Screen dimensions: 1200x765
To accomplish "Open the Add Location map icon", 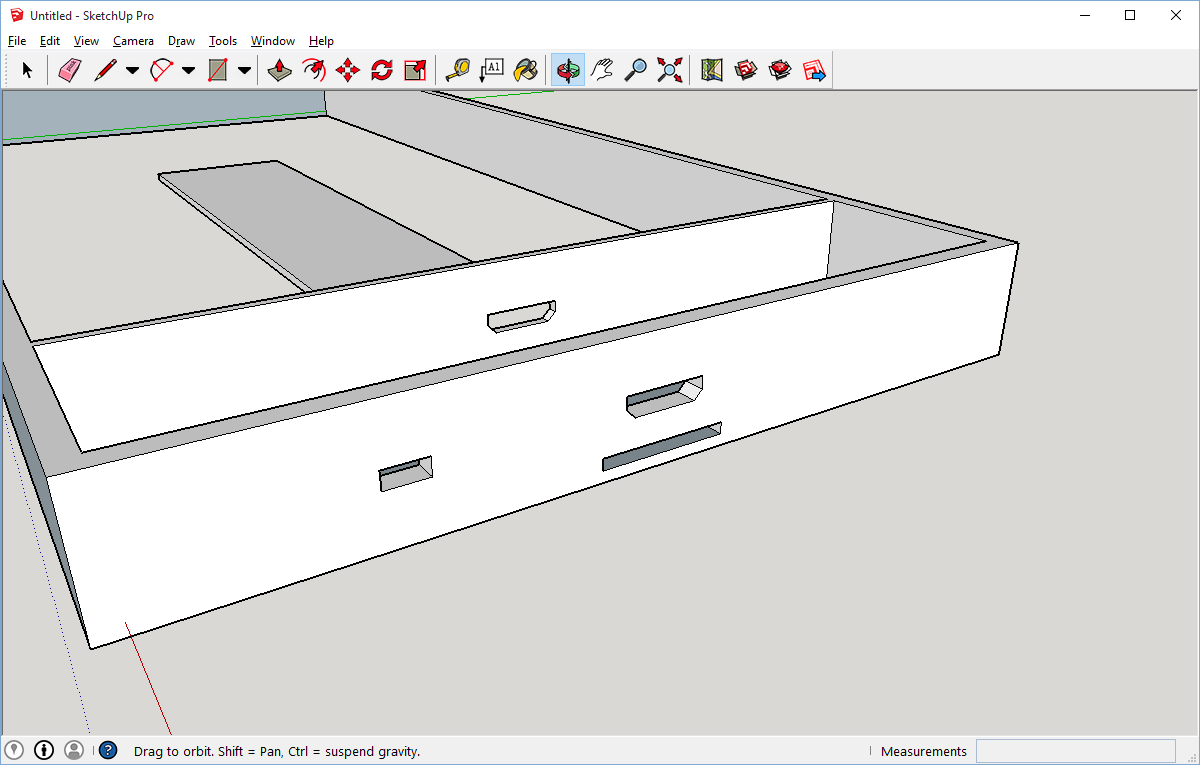I will 712,70.
